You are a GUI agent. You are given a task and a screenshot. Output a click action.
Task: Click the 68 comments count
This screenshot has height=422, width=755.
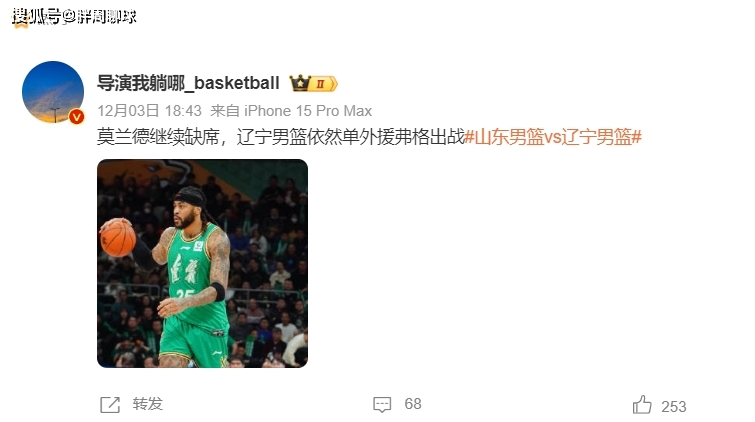[413, 404]
